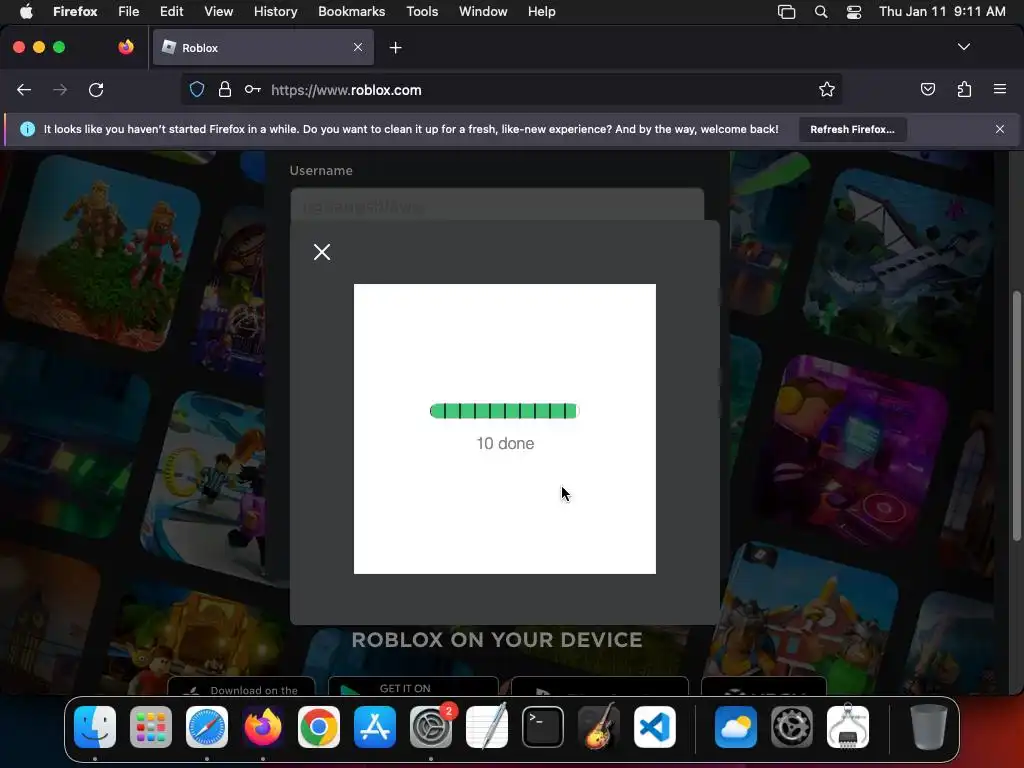Close the Roblox tab
The image size is (1024, 768).
358,47
